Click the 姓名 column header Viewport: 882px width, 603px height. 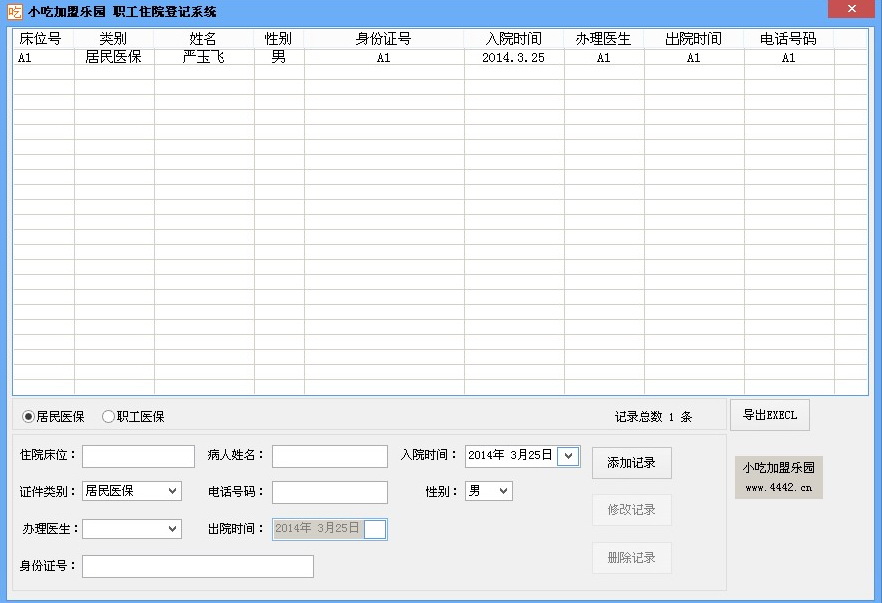click(204, 39)
